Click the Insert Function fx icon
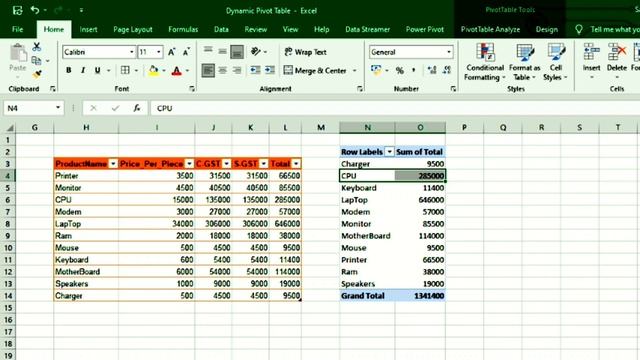This screenshot has height=360, width=640. (x=137, y=108)
